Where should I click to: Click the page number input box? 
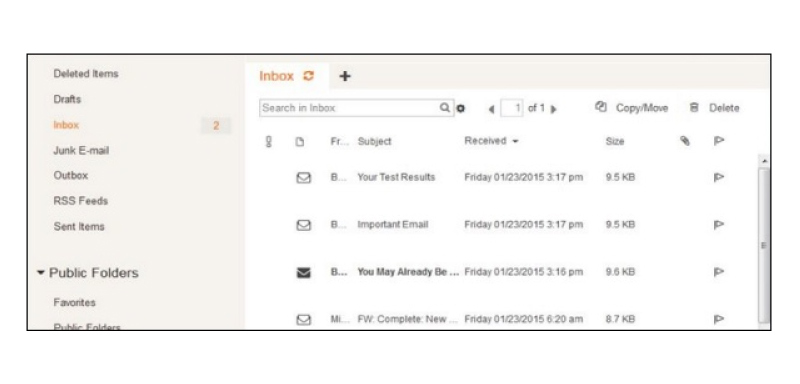512,108
